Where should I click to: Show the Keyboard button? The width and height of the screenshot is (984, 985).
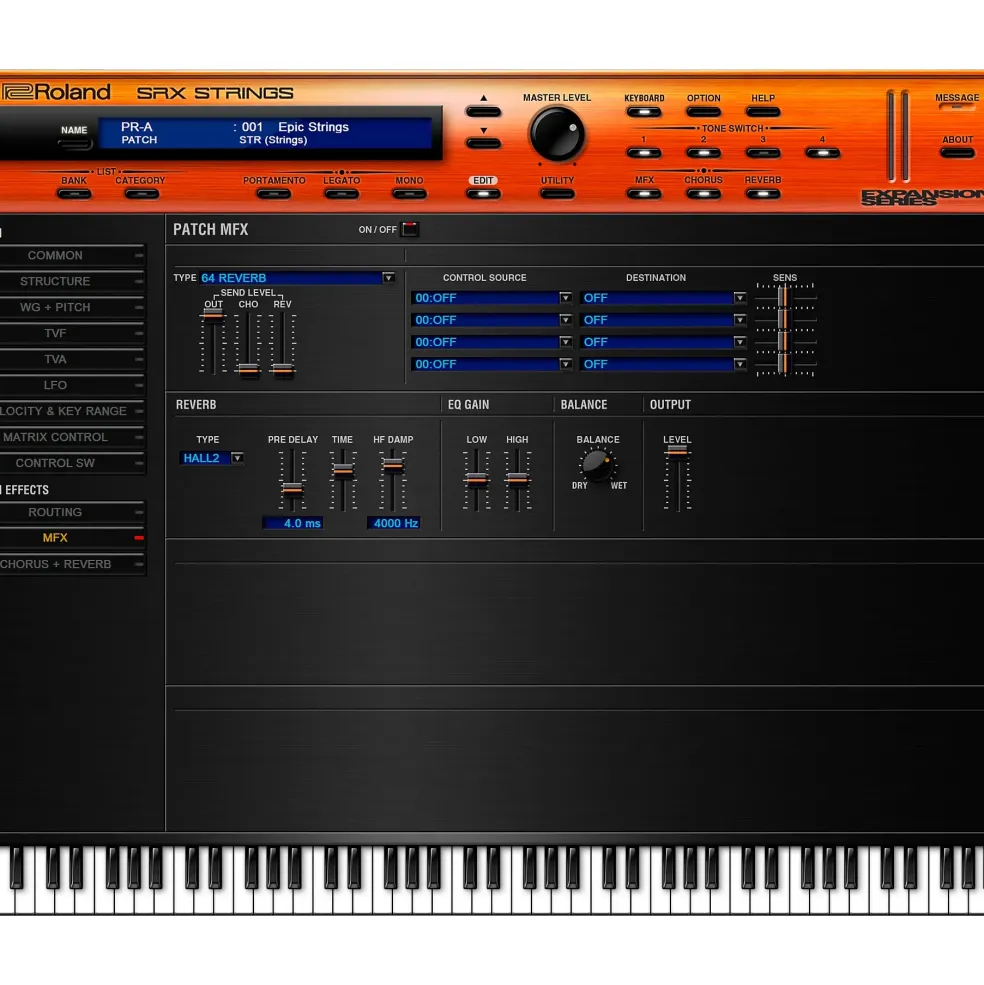click(x=644, y=112)
